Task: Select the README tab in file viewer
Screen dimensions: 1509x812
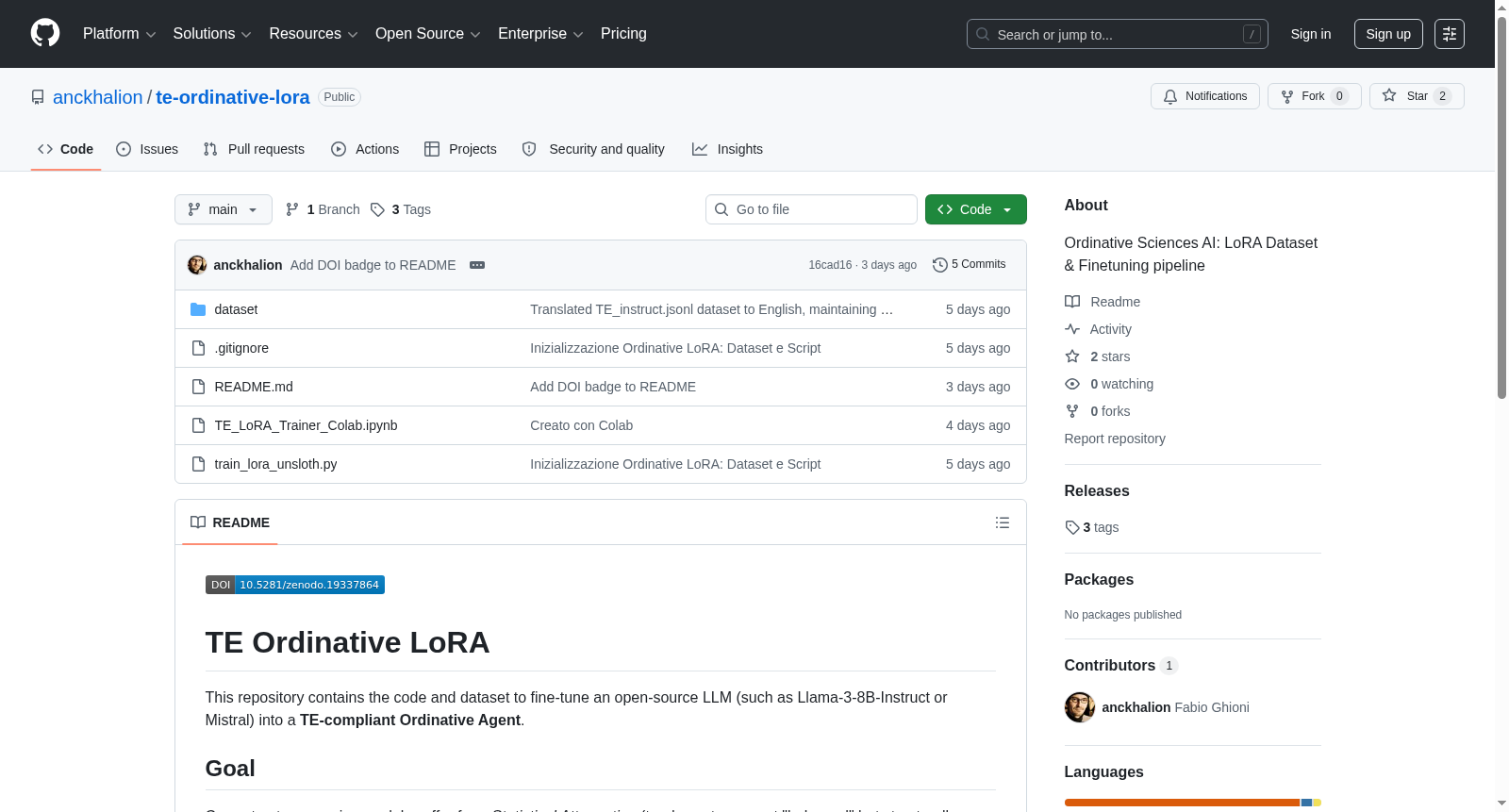Action: [230, 522]
